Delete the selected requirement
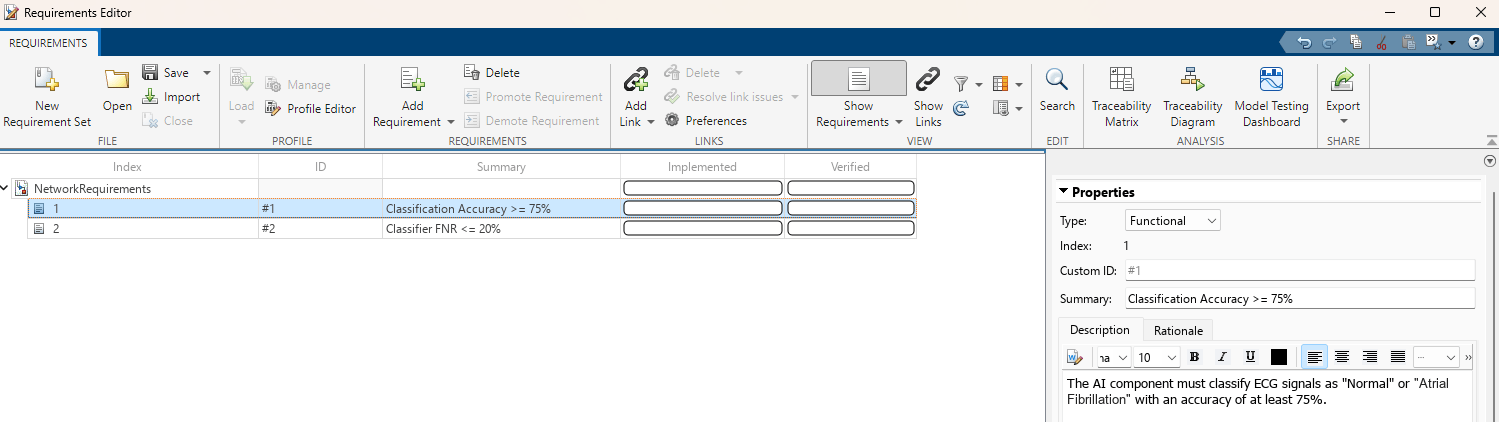Screen dimensions: 1499x422 493,73
